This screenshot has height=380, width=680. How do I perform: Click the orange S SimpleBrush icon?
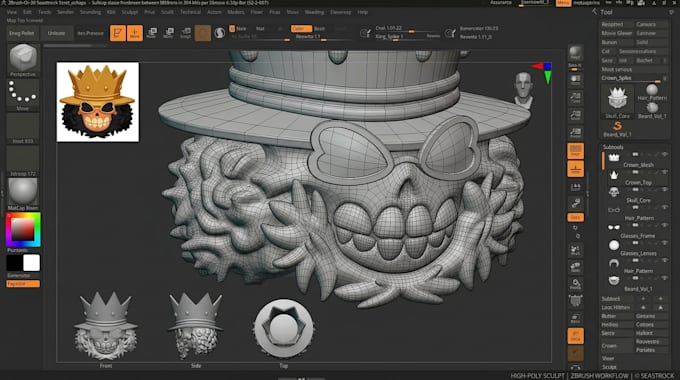click(x=617, y=126)
